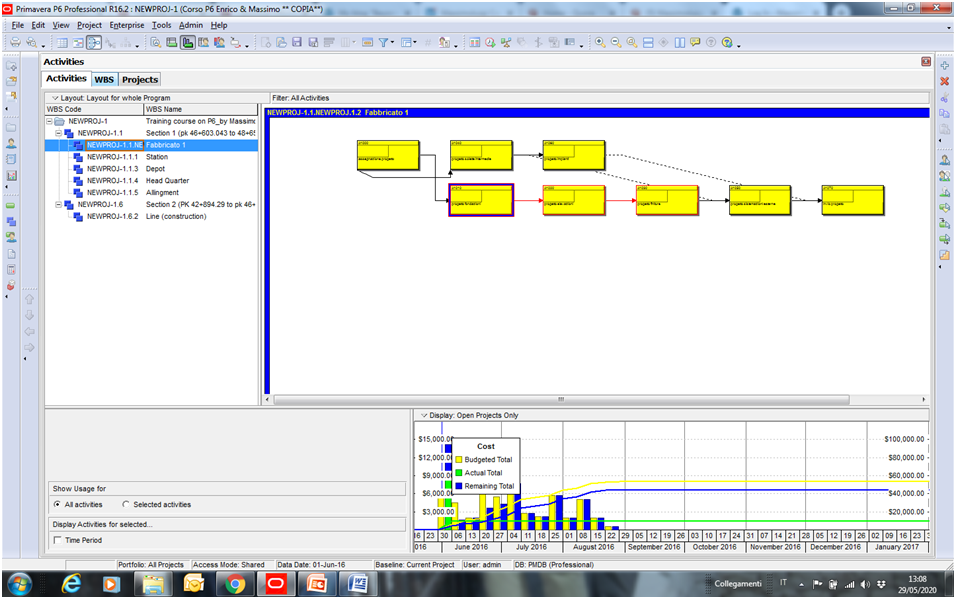
Task: Click the Collegamenti label in taskbar
Action: pos(738,584)
